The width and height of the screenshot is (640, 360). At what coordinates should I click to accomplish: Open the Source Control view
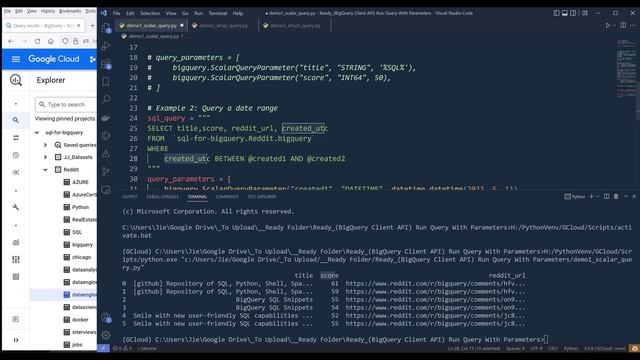coord(106,171)
